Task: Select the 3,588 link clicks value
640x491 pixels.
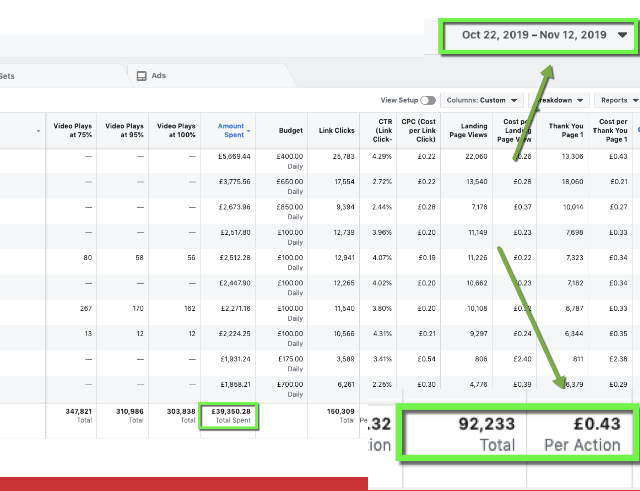Action: (346, 359)
